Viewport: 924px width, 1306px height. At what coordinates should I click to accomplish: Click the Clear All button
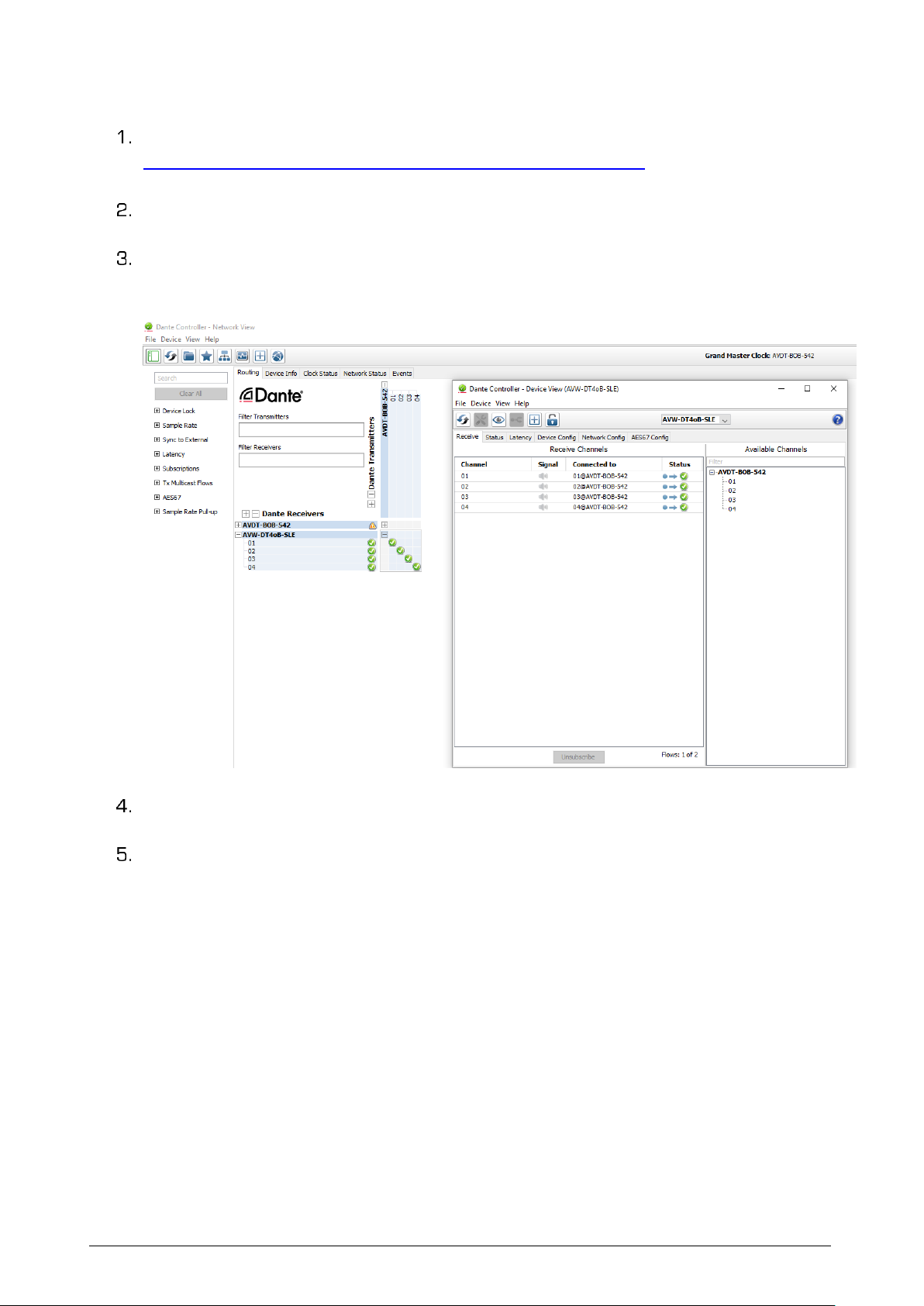point(191,394)
